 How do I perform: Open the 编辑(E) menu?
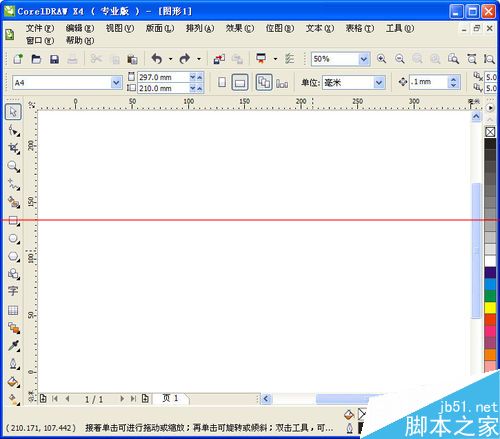[80, 28]
